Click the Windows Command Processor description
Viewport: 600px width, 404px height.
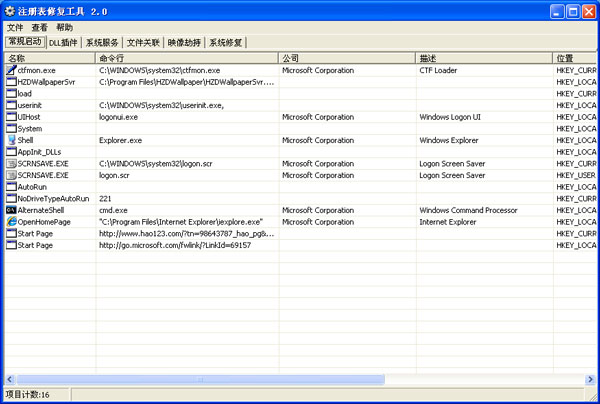(468, 210)
